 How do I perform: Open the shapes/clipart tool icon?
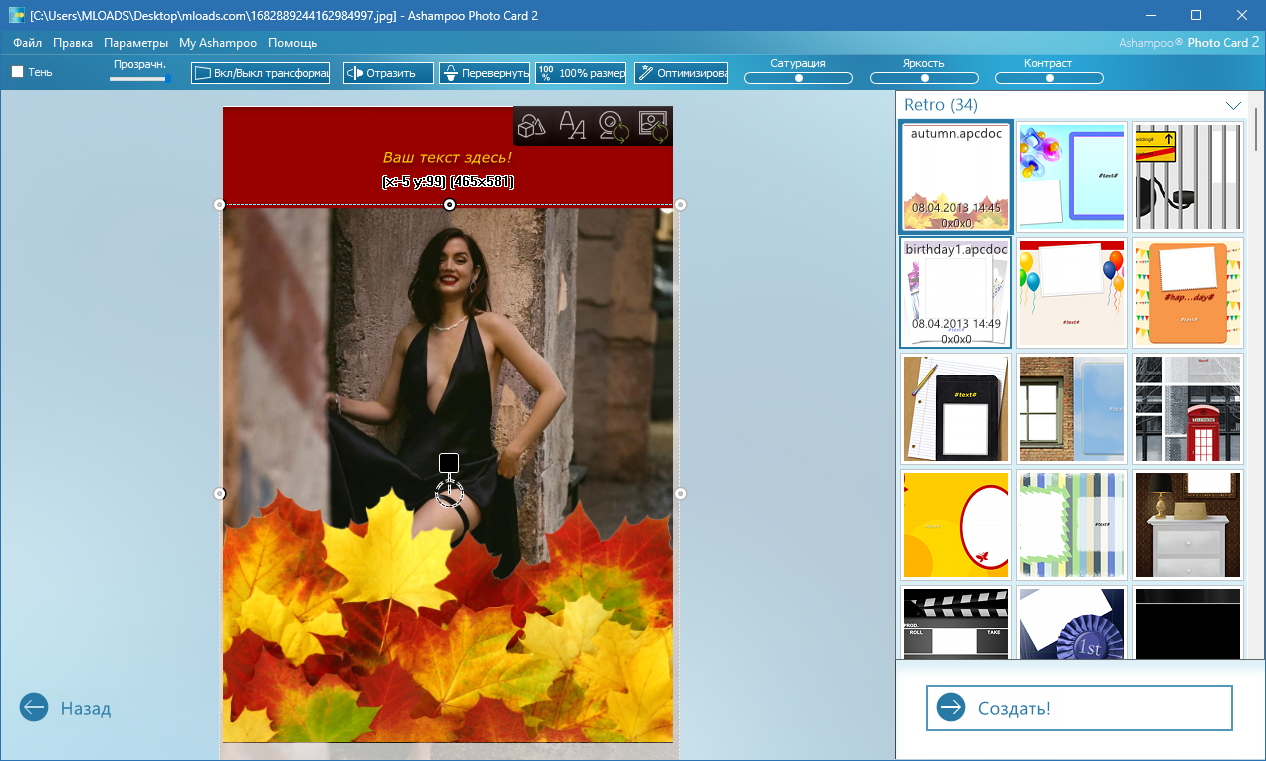click(532, 126)
